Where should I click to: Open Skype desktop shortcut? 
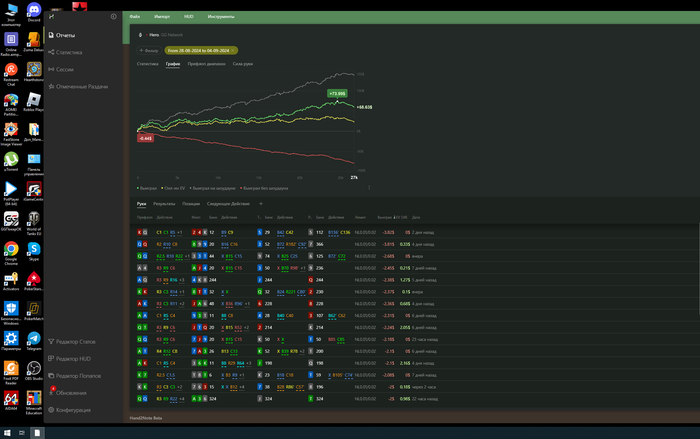click(x=34, y=251)
